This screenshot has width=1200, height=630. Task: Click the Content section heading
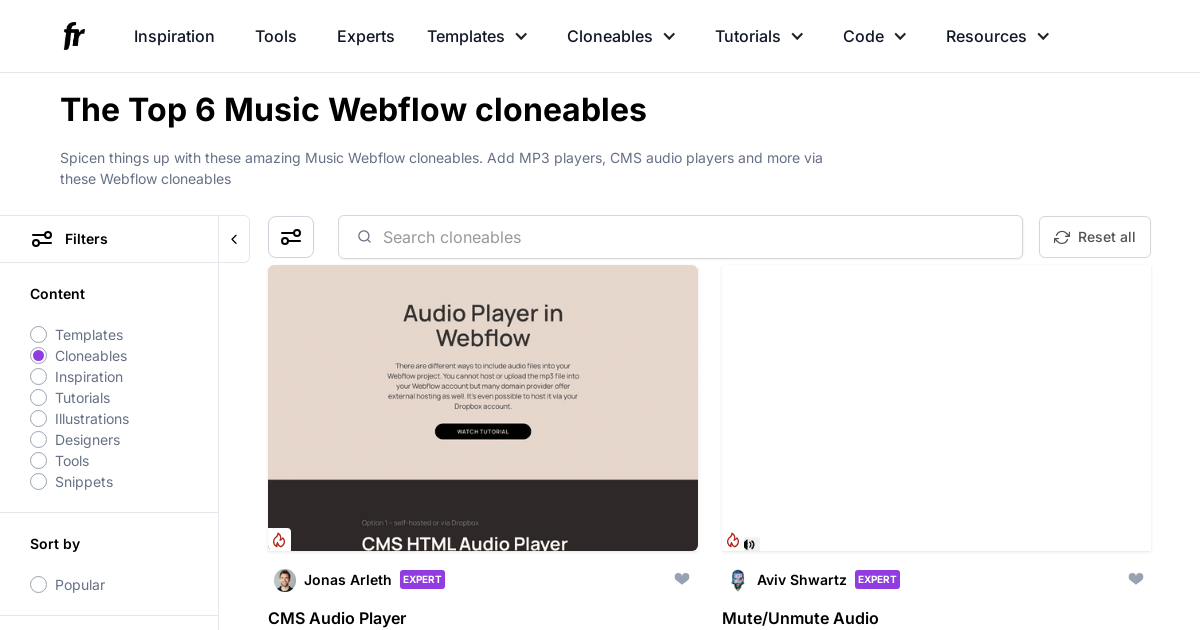click(57, 294)
